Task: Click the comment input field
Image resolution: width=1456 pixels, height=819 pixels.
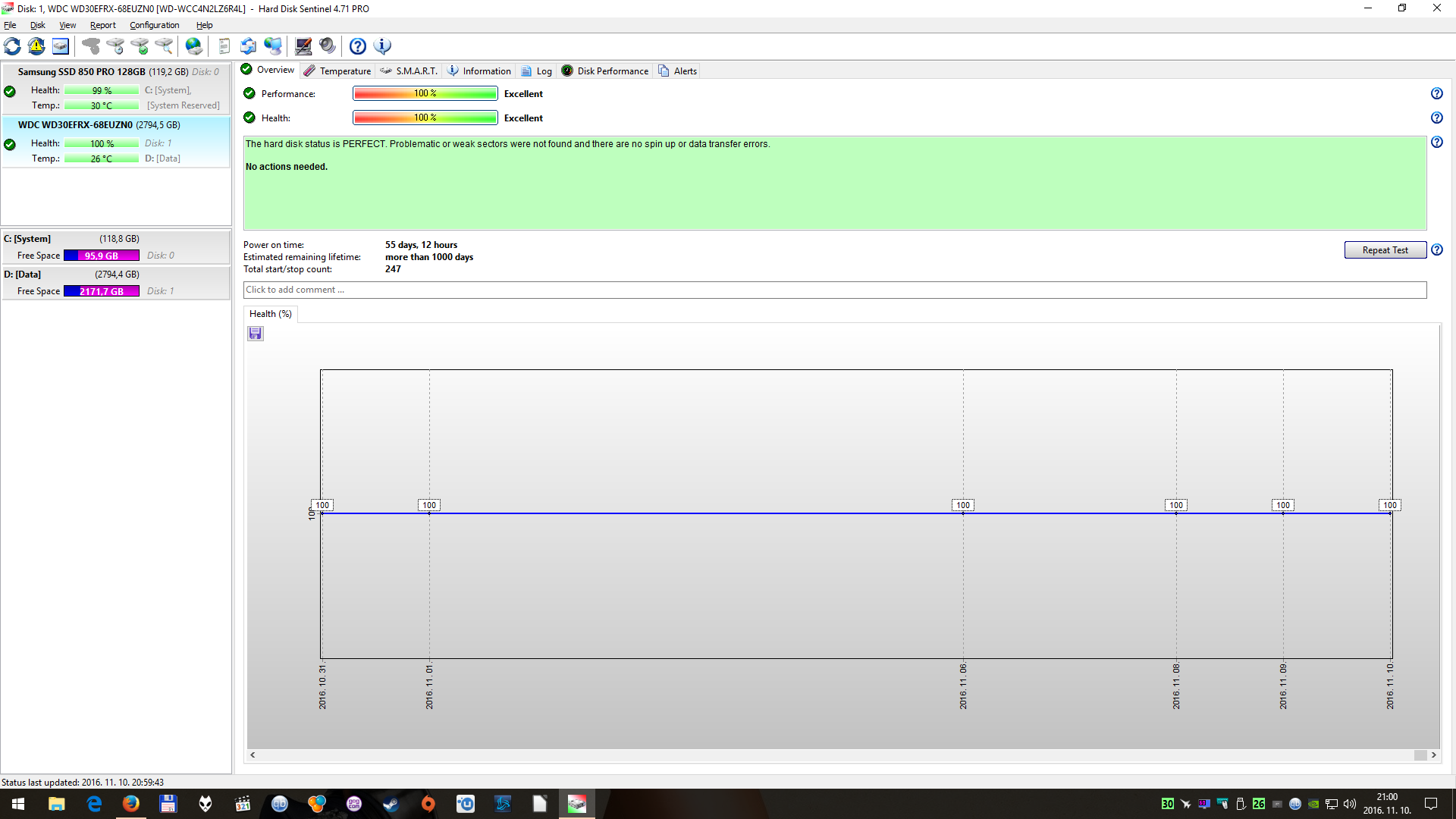Action: (x=834, y=290)
